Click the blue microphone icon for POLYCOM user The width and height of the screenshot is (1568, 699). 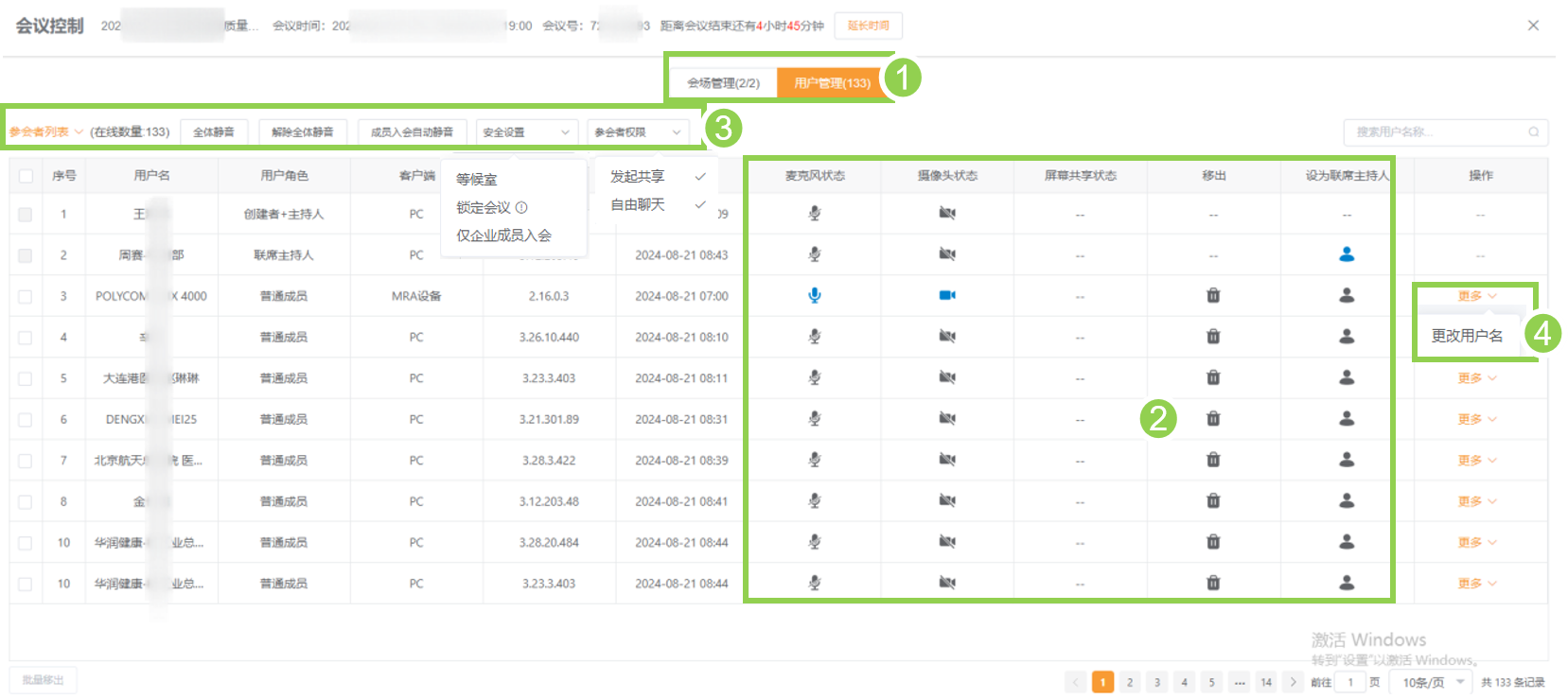pyautogui.click(x=814, y=295)
